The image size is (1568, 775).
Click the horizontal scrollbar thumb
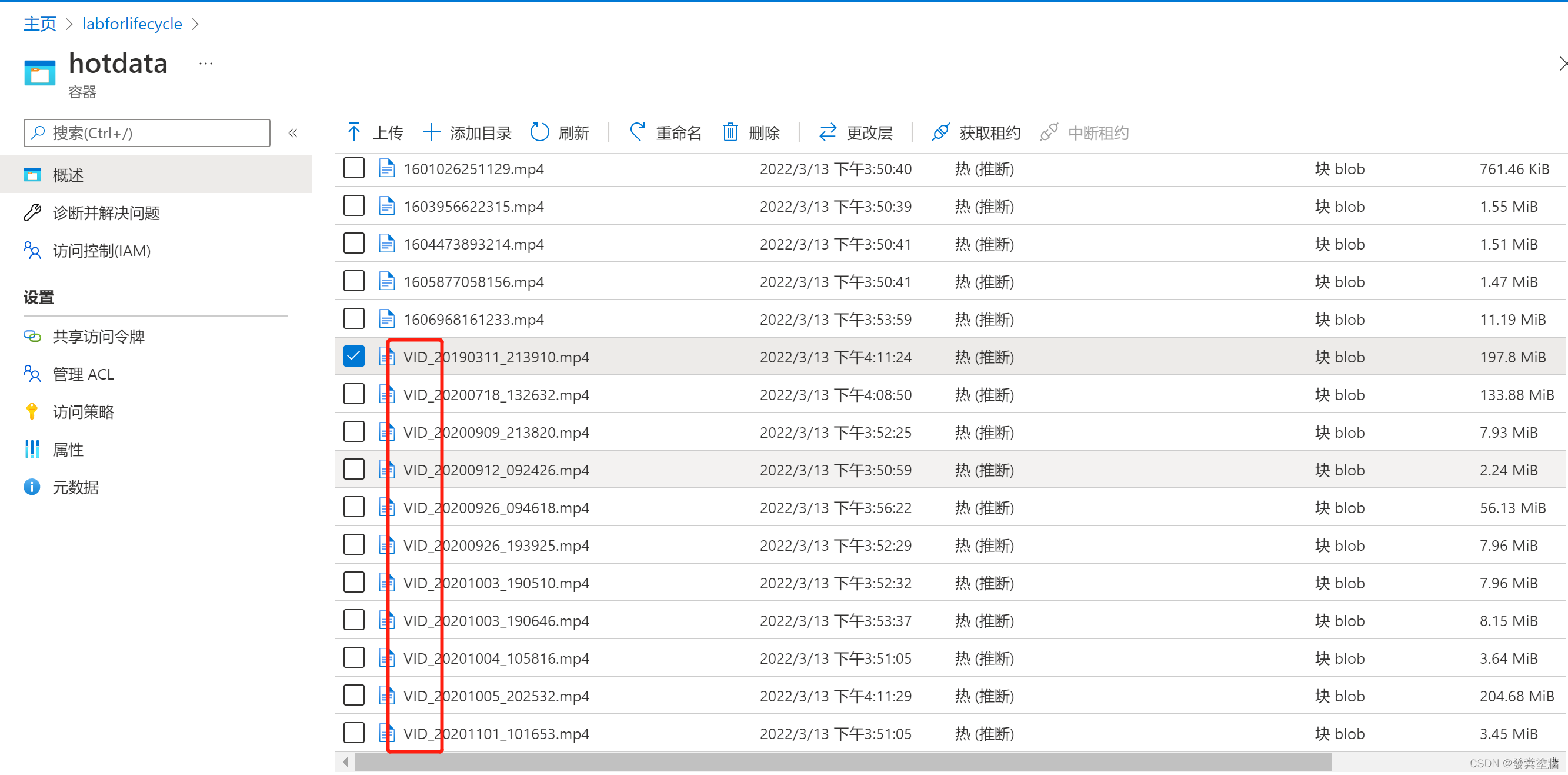pyautogui.click(x=843, y=761)
